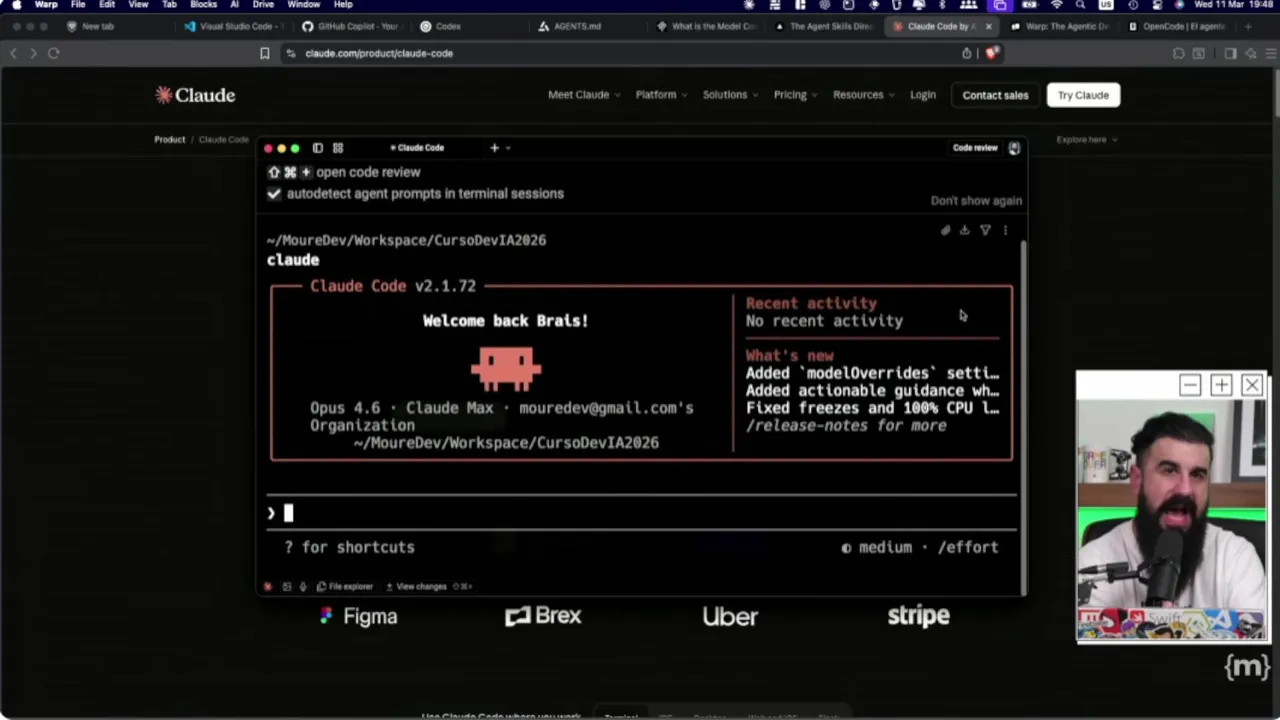Click the filter funnel icon on block
Image resolution: width=1280 pixels, height=720 pixels.
(x=985, y=231)
